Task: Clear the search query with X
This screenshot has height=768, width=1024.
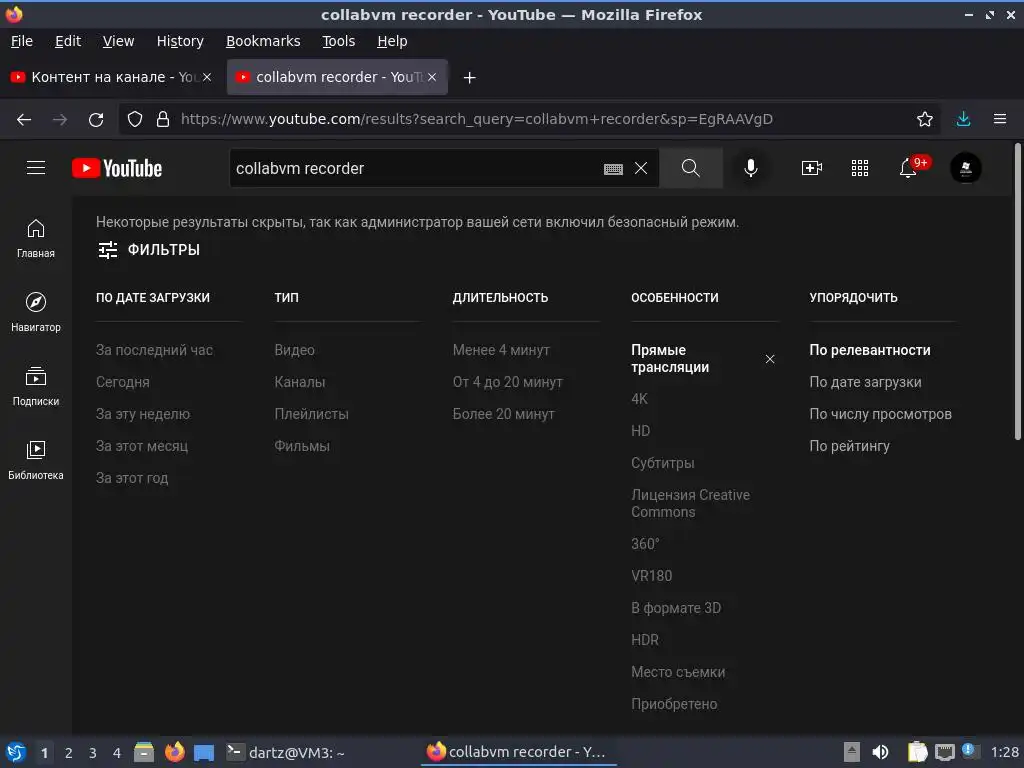Action: pos(641,168)
